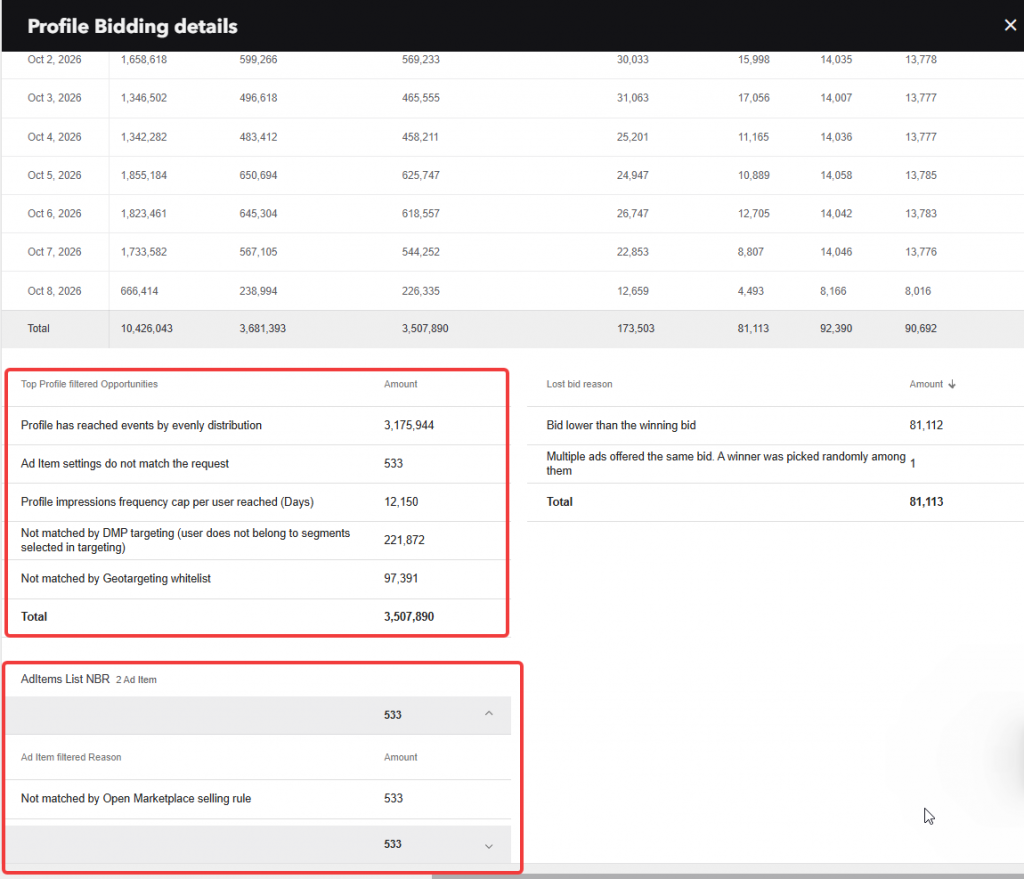The height and width of the screenshot is (879, 1024).
Task: Click the 8,807 value for Oct 7
Action: (x=750, y=252)
